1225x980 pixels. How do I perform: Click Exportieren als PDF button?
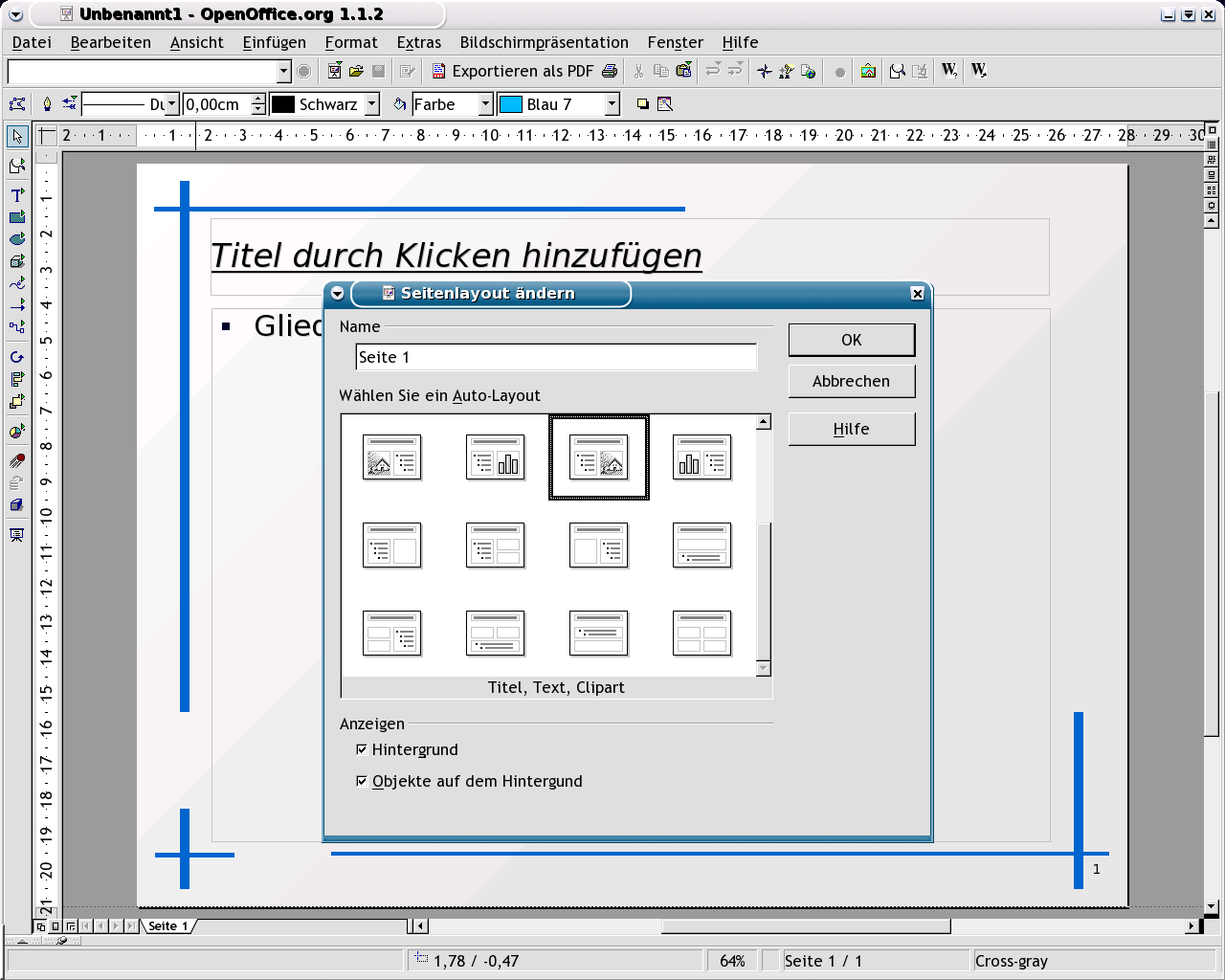click(512, 71)
